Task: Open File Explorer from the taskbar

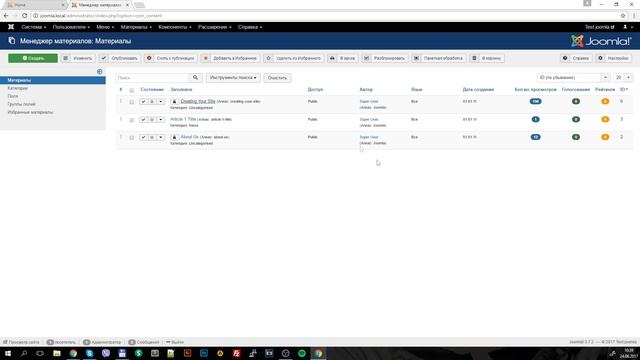Action: click(57, 353)
